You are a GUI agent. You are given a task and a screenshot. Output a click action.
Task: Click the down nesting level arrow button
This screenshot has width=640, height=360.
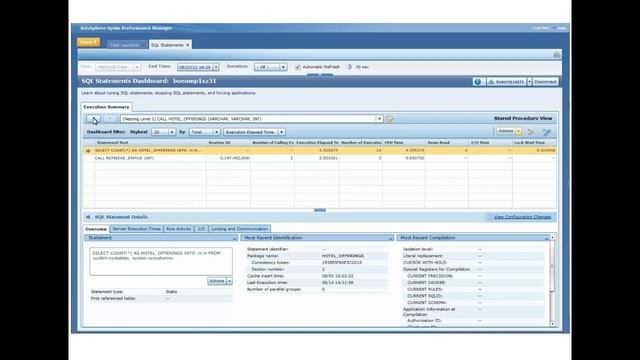pos(109,119)
